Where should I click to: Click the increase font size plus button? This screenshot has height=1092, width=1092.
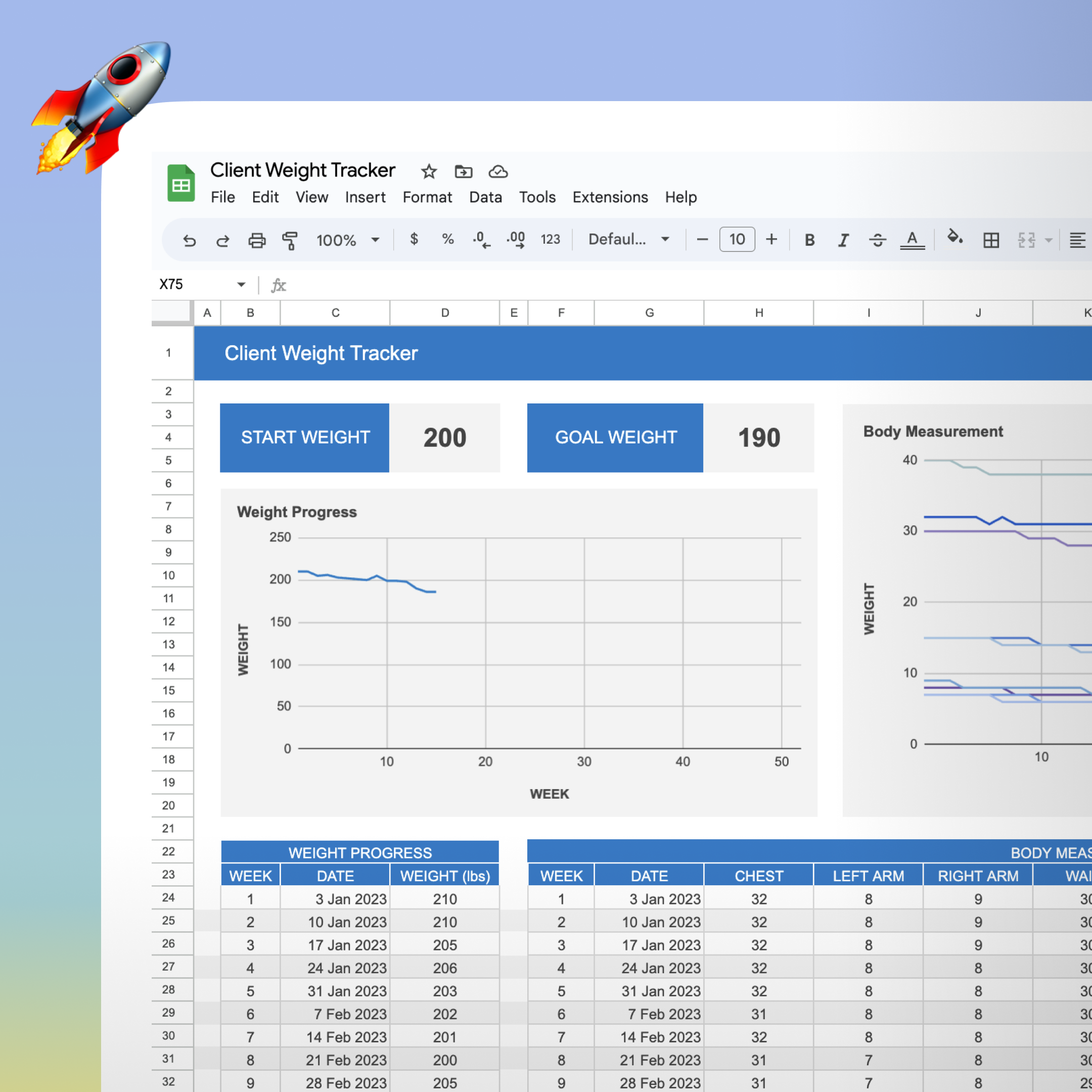[x=771, y=240]
